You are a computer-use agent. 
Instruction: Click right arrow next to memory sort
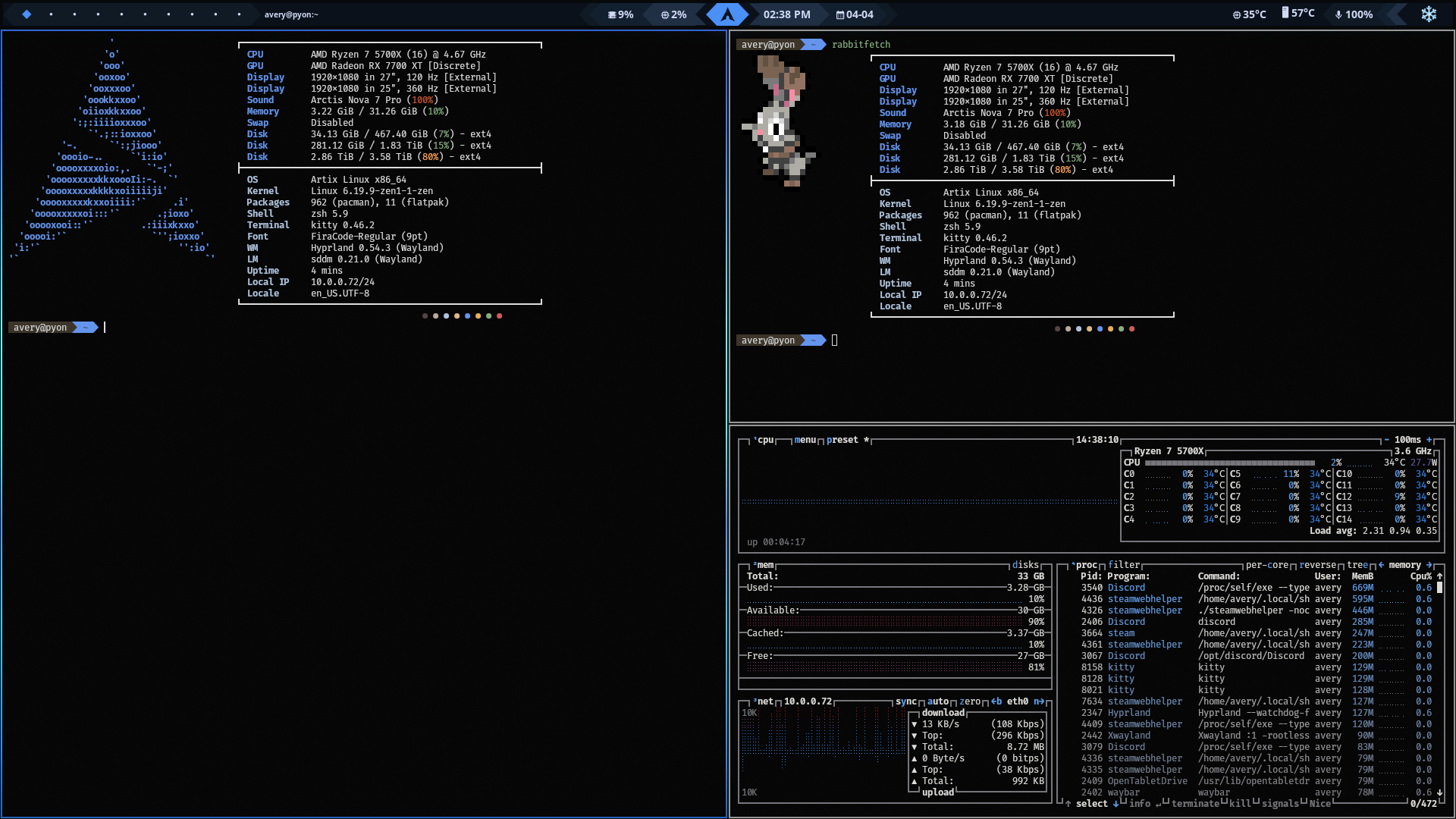click(x=1429, y=565)
